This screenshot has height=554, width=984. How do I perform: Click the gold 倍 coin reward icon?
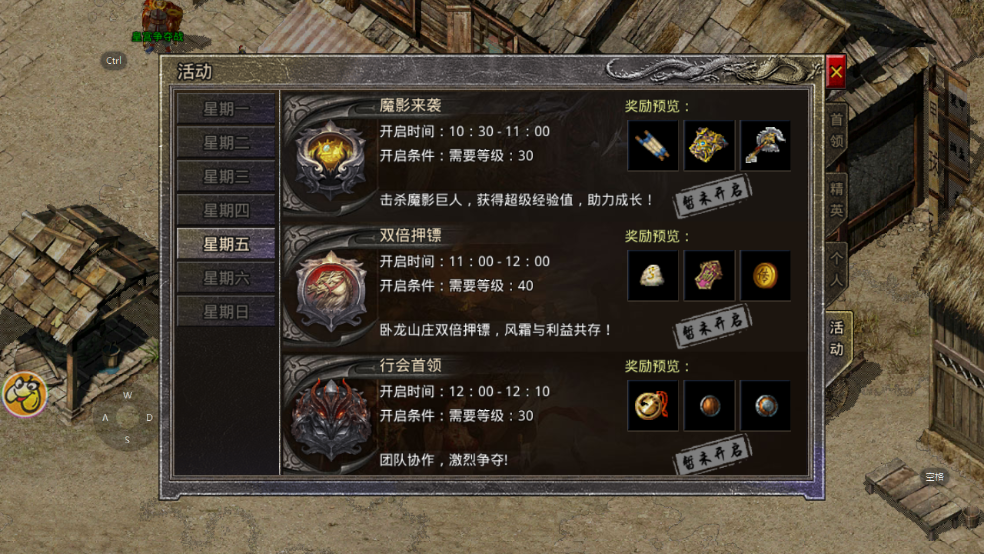point(765,275)
